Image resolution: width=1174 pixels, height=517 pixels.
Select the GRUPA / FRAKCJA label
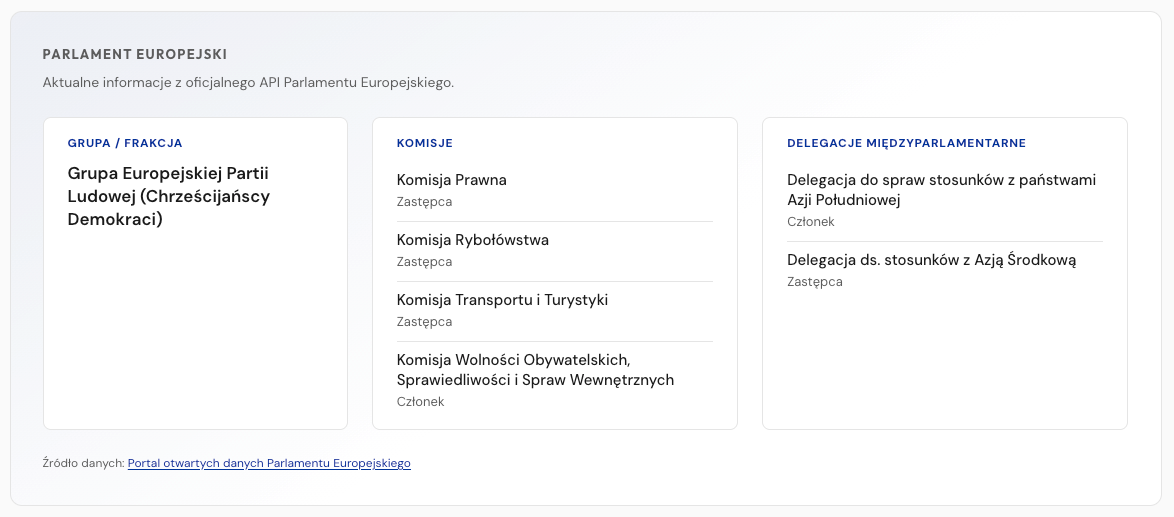pyautogui.click(x=125, y=143)
